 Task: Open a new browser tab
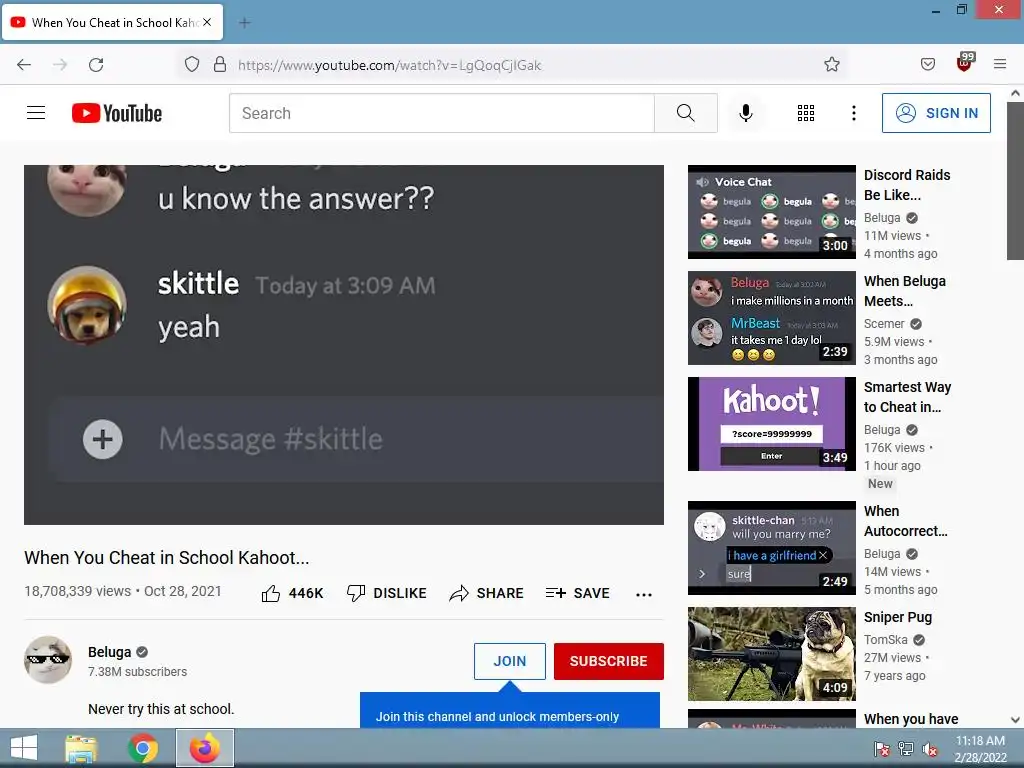point(244,23)
